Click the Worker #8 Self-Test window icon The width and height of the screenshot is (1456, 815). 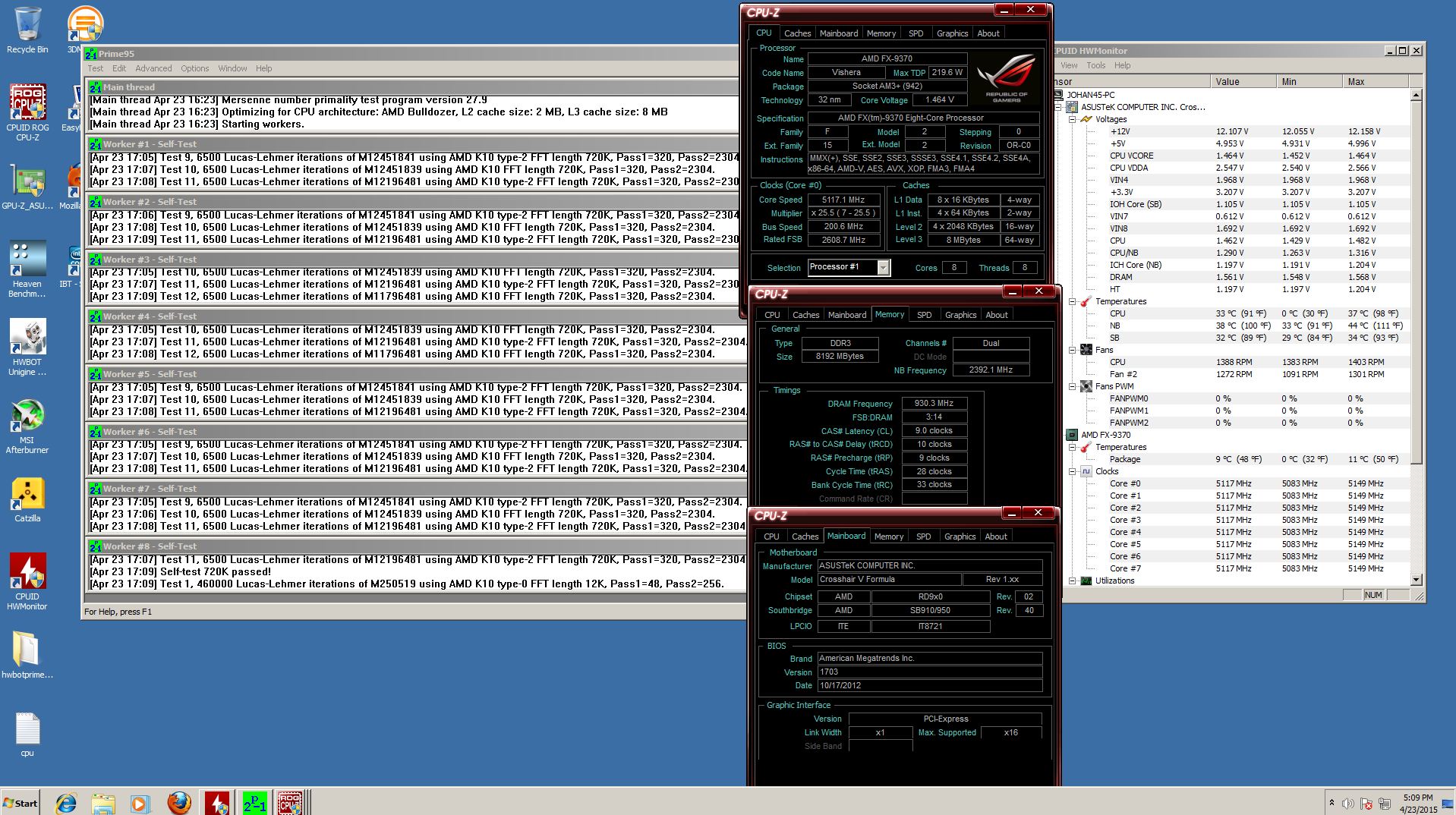(x=96, y=546)
